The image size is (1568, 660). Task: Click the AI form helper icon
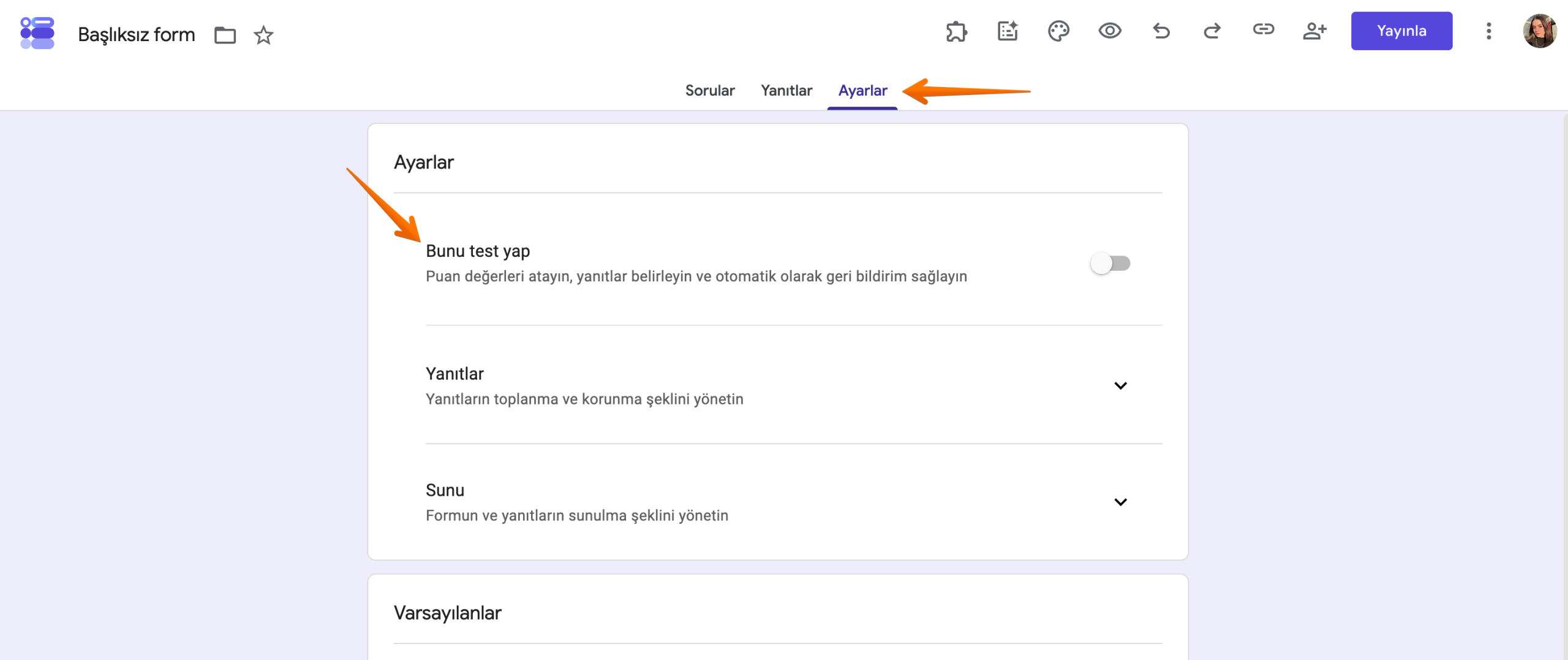[x=1008, y=31]
